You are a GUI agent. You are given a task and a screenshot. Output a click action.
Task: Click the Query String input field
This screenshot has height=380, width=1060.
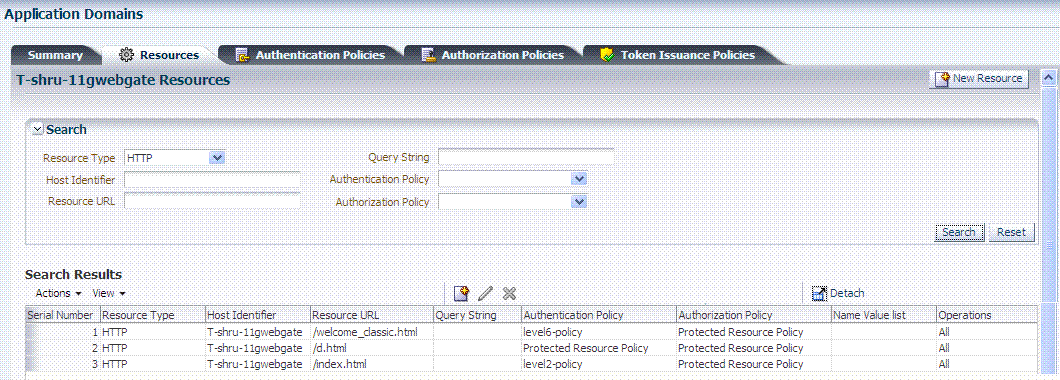tap(526, 158)
